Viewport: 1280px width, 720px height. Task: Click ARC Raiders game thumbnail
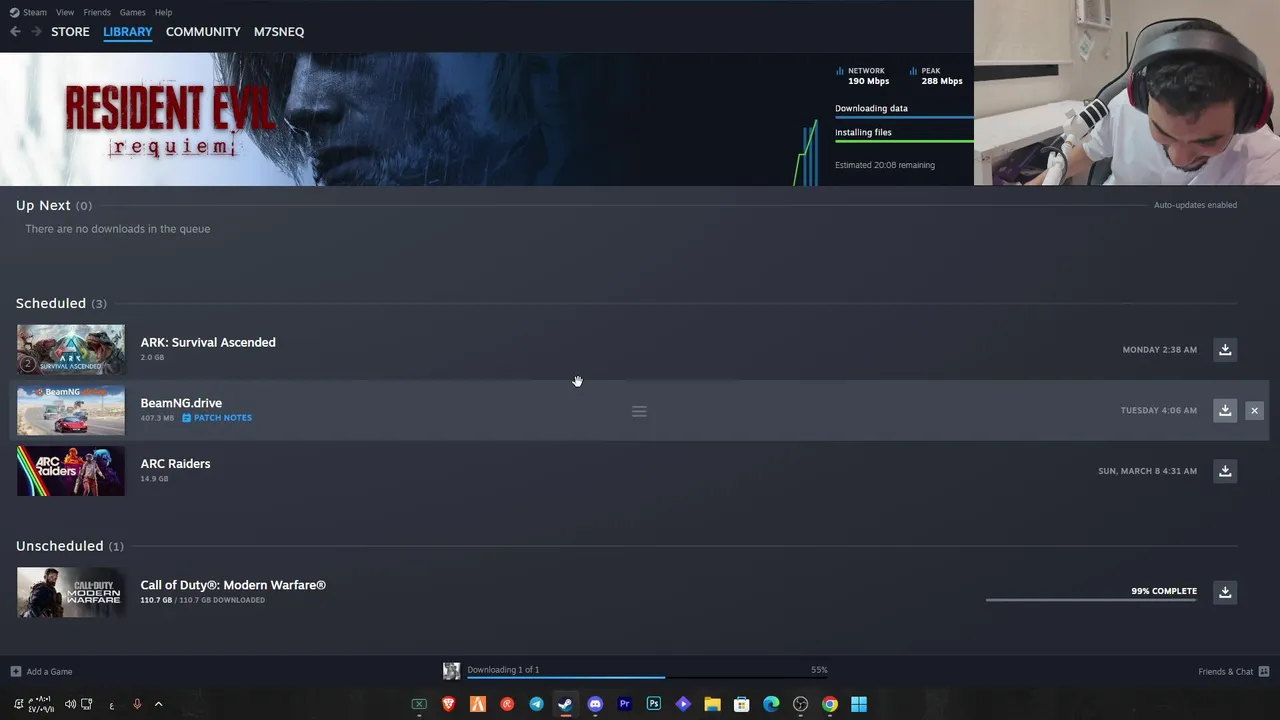click(x=71, y=471)
